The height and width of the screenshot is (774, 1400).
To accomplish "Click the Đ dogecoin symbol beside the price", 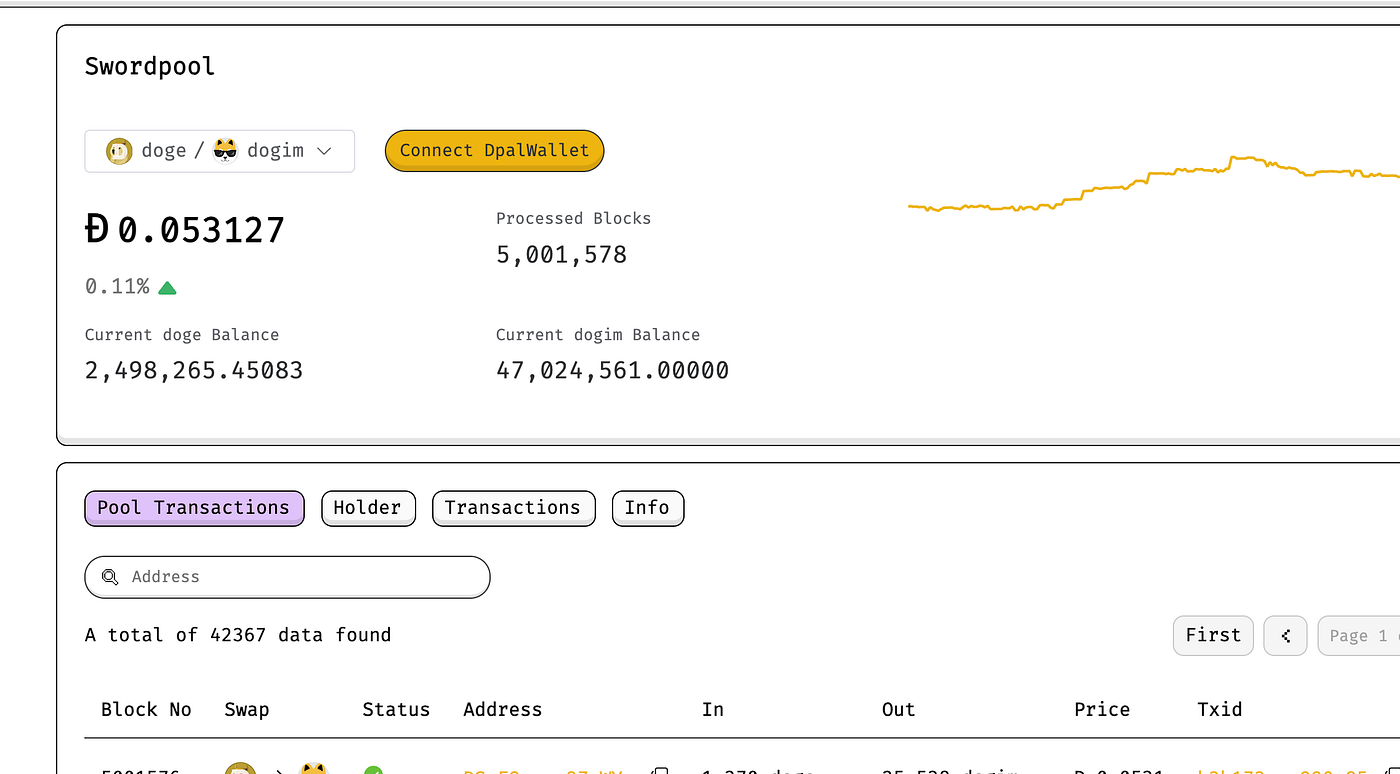I will point(97,230).
